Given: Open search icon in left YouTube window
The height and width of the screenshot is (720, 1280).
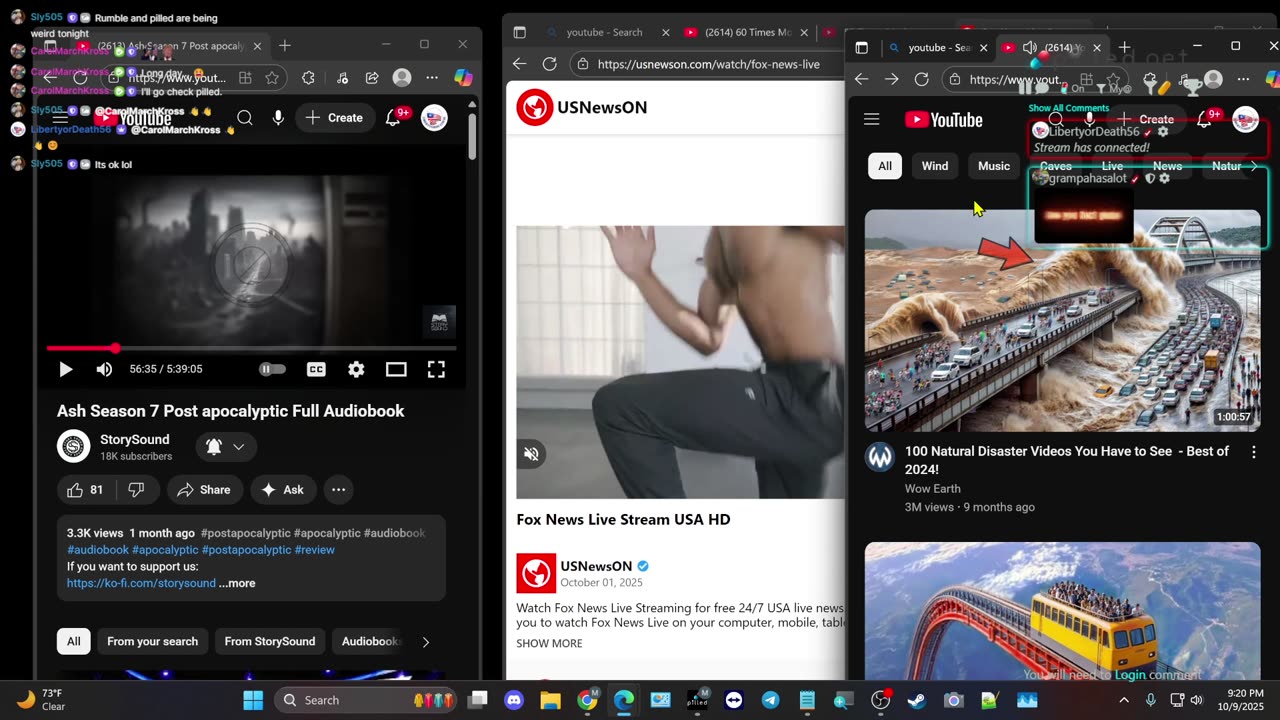Looking at the screenshot, I should click(245, 118).
